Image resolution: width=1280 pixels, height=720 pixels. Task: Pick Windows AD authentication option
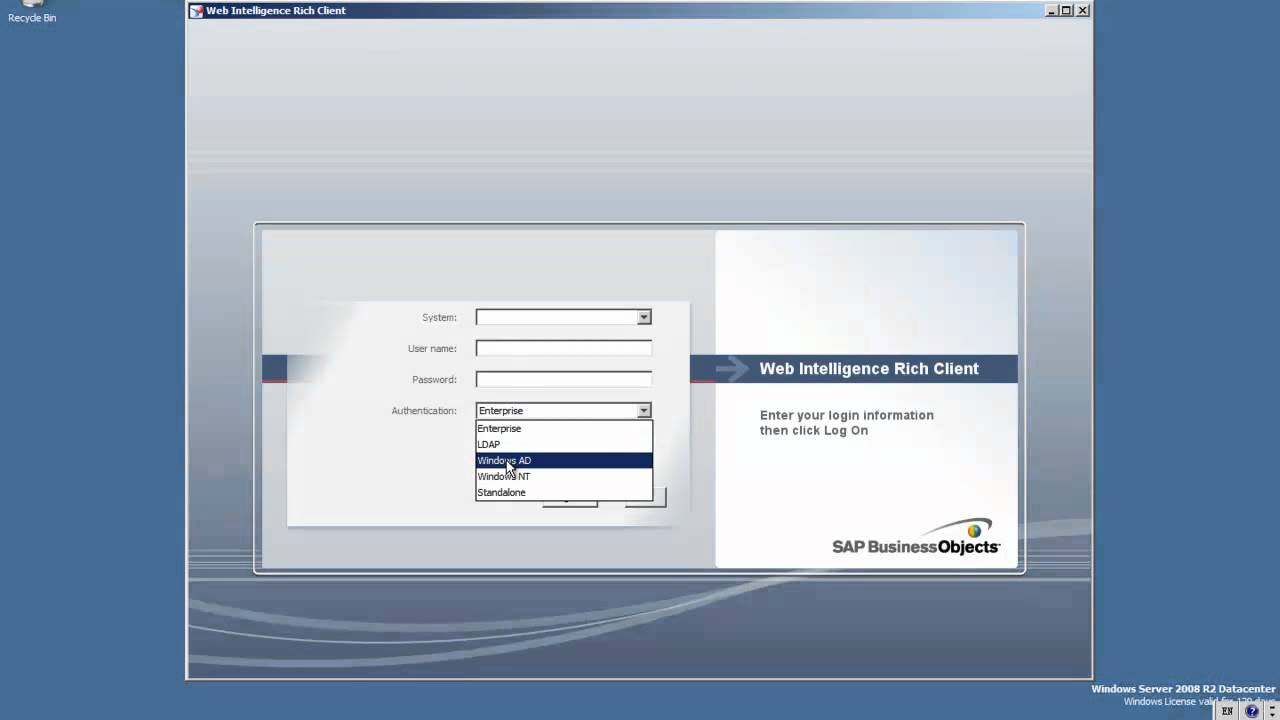click(x=564, y=460)
